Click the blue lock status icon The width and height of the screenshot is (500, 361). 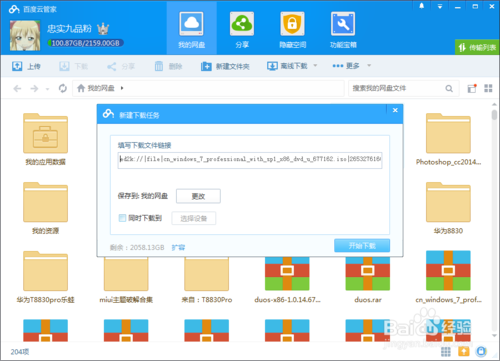click(x=481, y=351)
